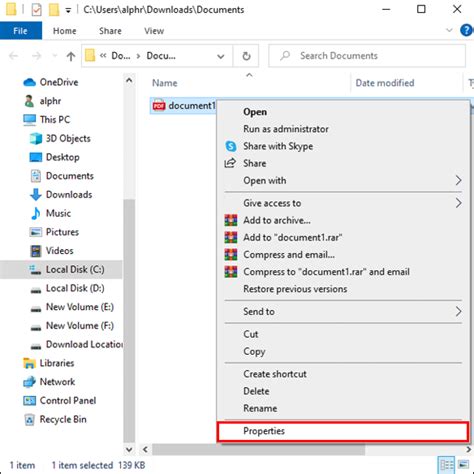Screen dimensions: 474x474
Task: Click the Share arrow icon in menu
Action: pos(230,163)
